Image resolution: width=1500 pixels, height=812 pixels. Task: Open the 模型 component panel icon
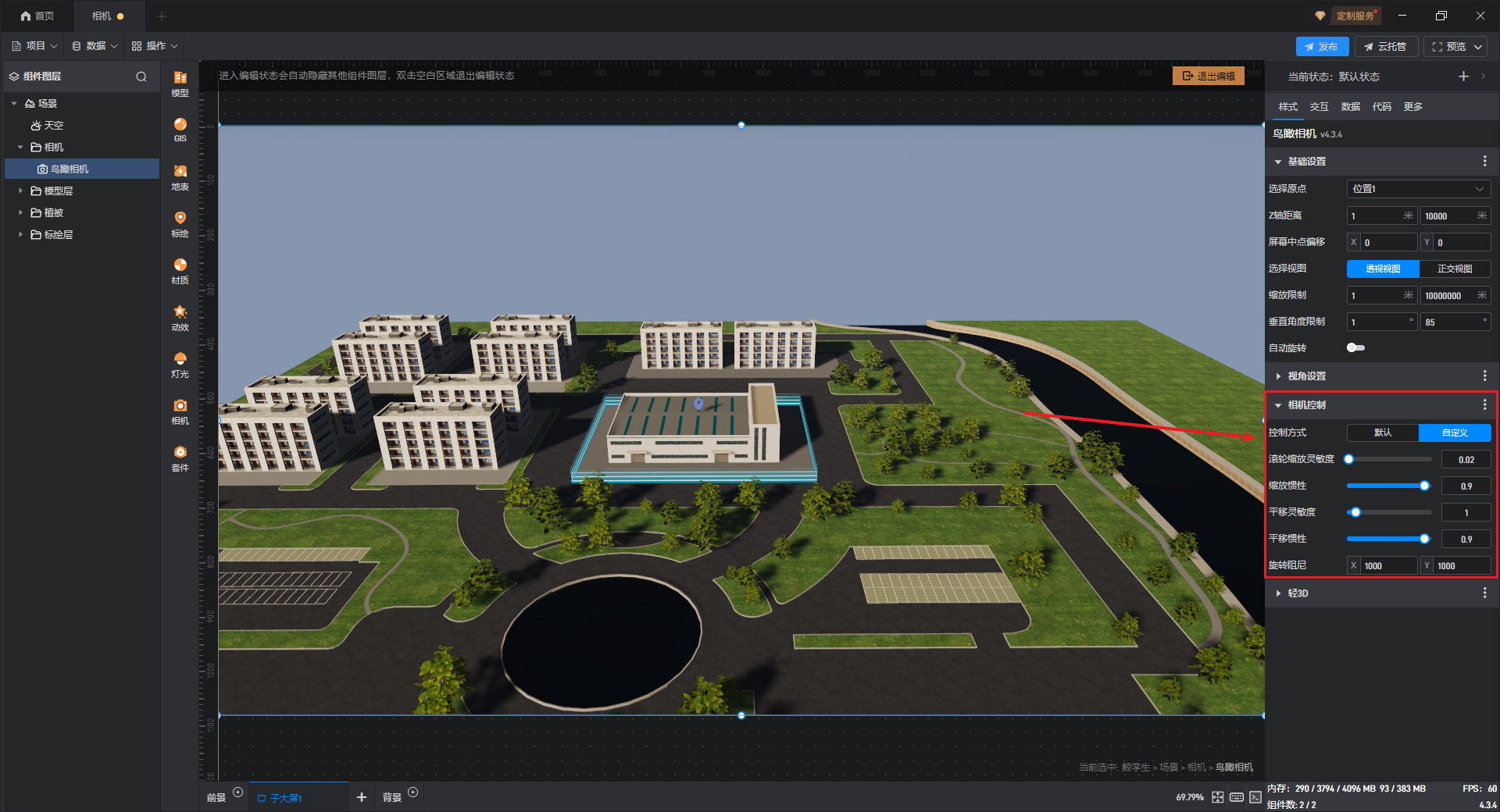[x=180, y=83]
